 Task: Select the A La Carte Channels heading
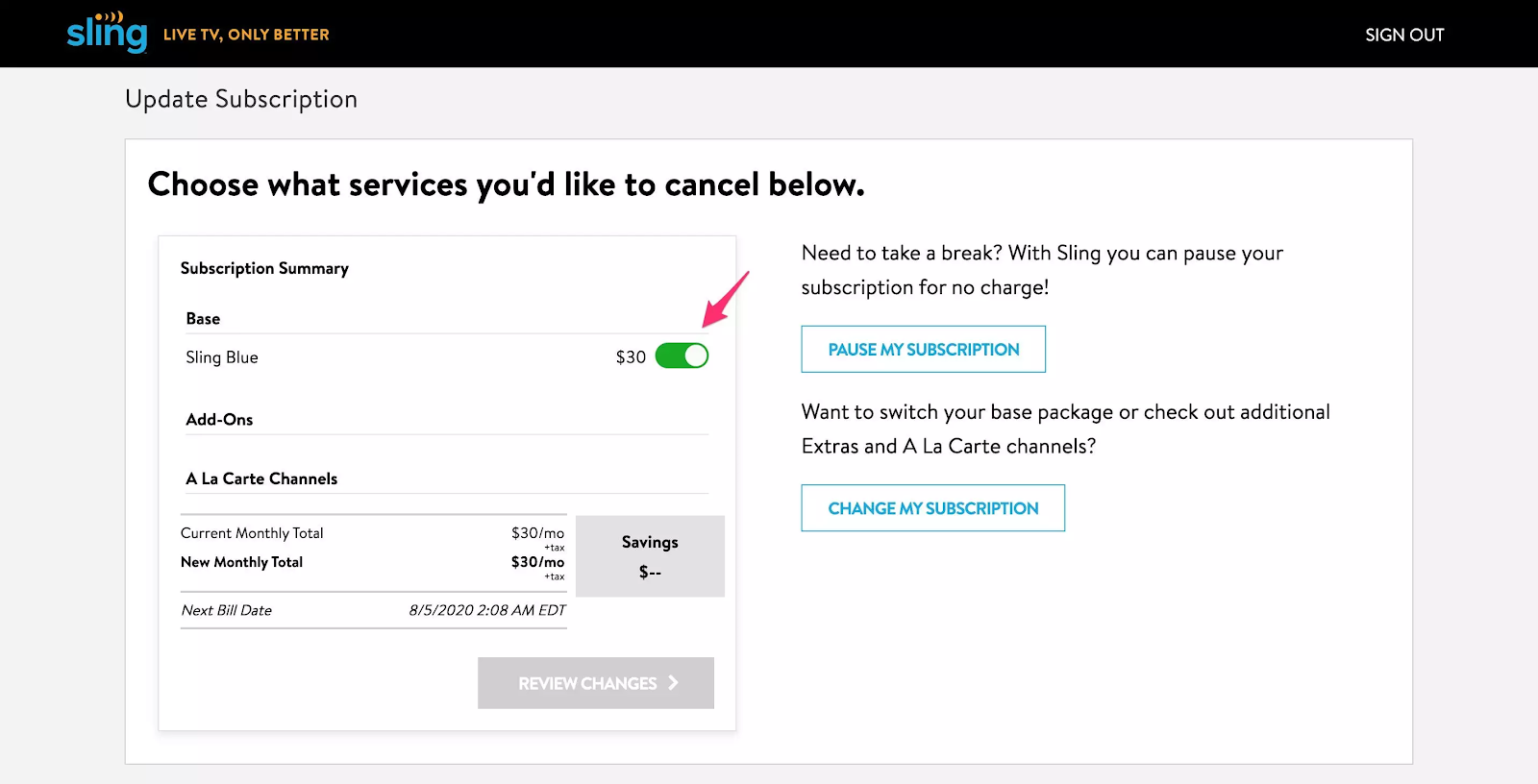tap(261, 478)
